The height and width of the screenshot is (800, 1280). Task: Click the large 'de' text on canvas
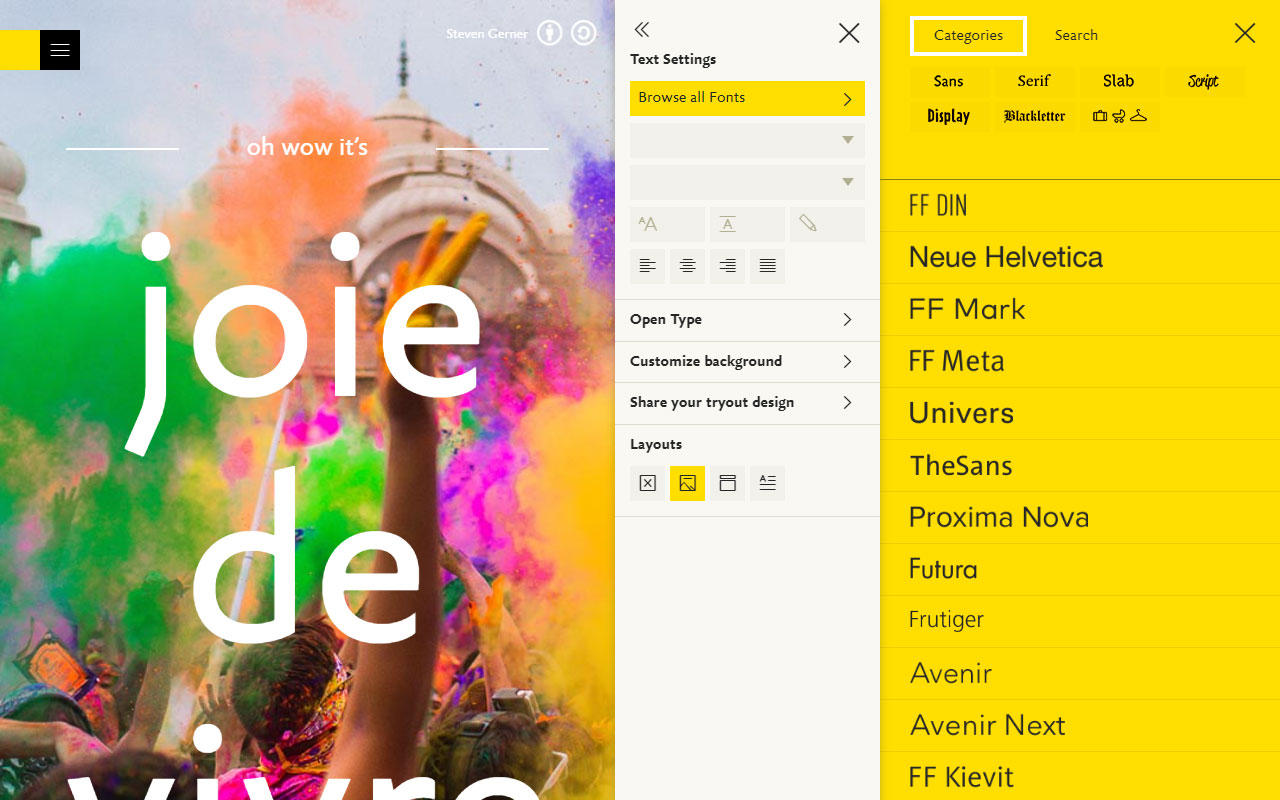307,555
